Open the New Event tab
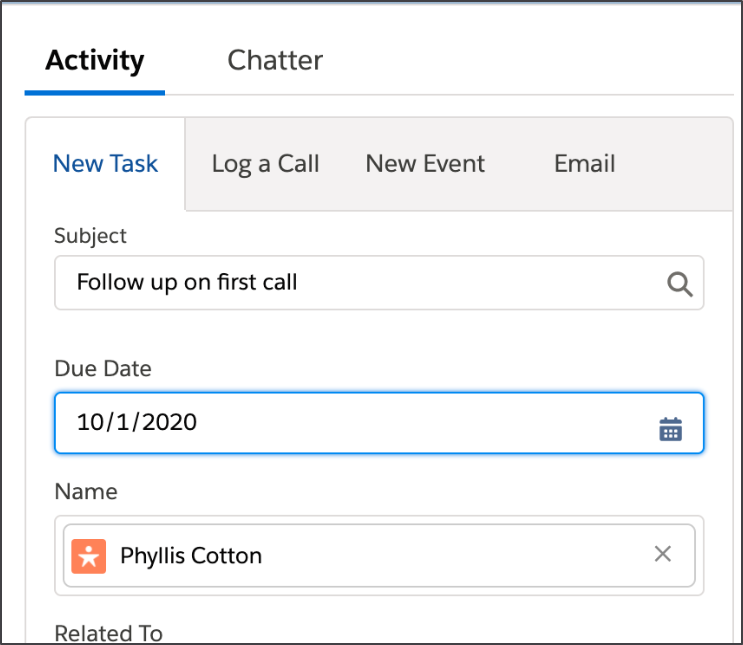The width and height of the screenshot is (743, 645). click(425, 164)
